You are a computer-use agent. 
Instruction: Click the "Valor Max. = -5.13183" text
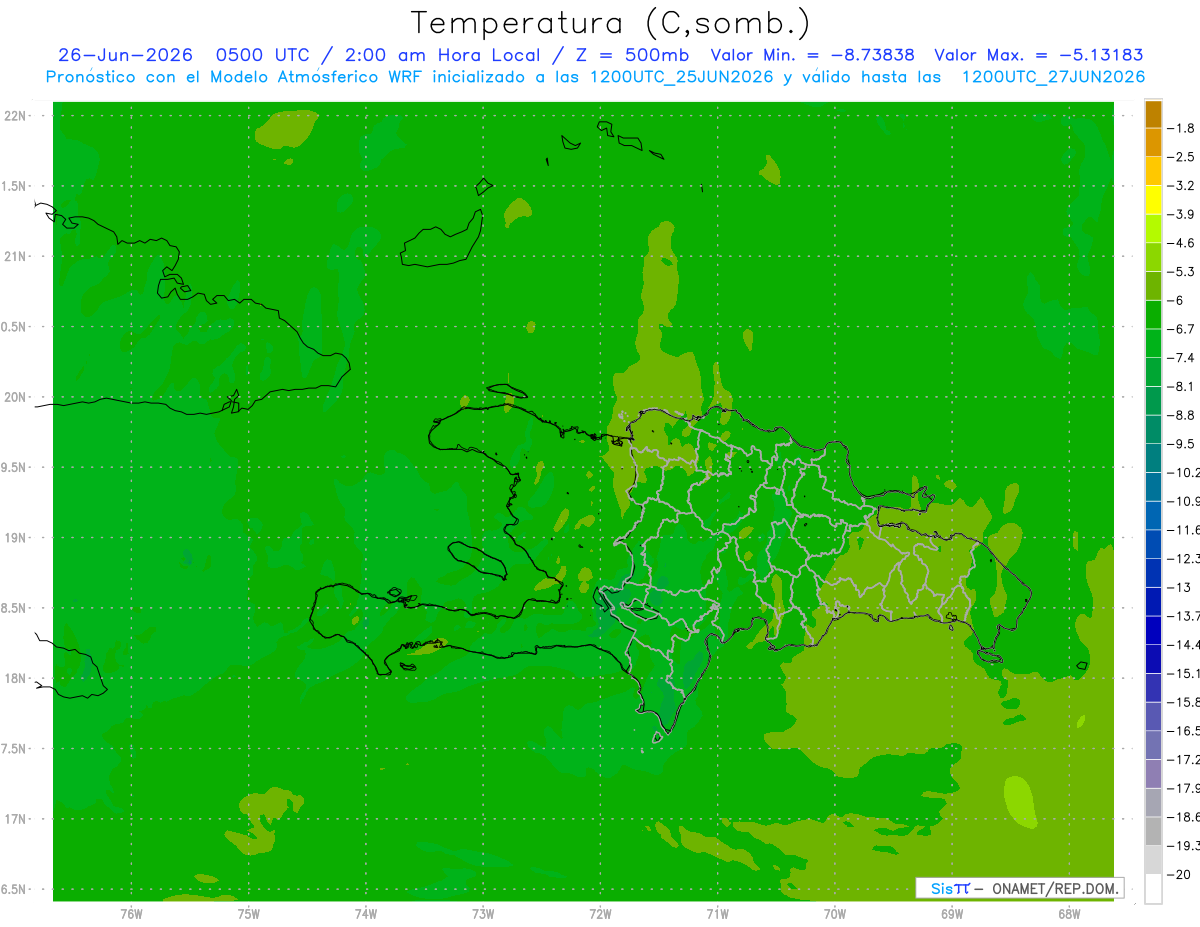[x=1038, y=56]
